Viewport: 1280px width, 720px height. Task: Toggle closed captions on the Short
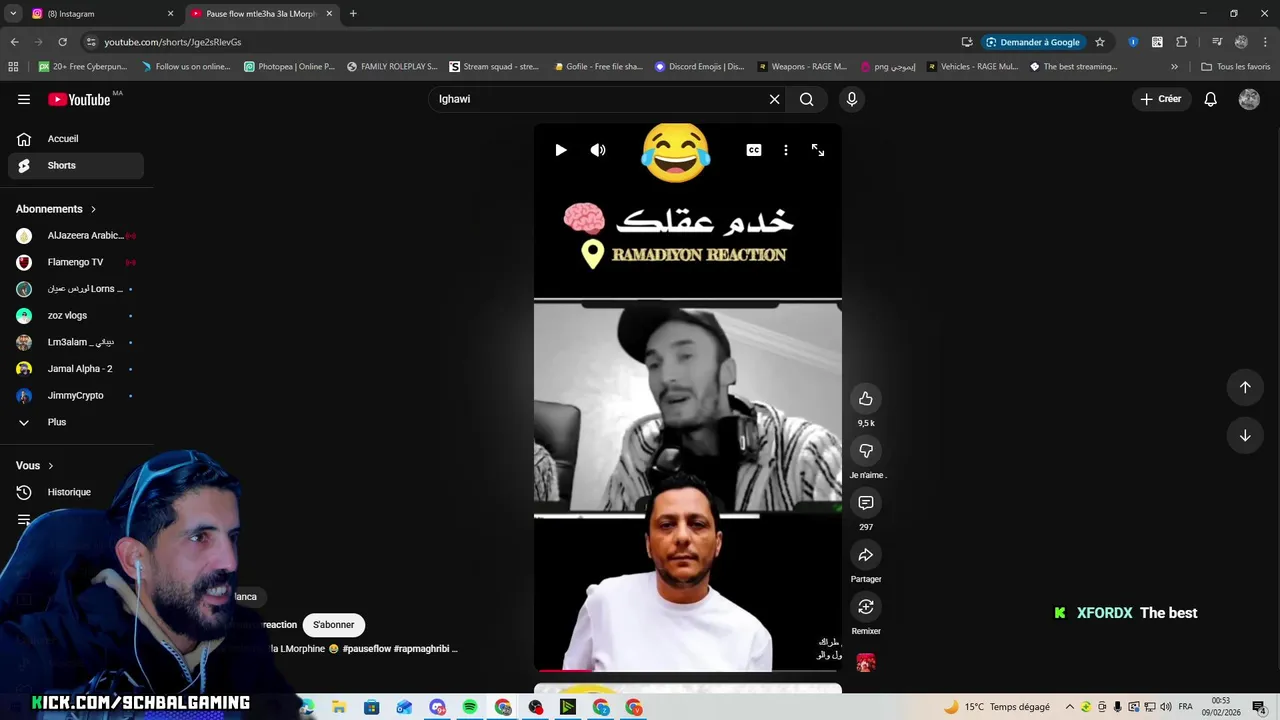pyautogui.click(x=754, y=150)
